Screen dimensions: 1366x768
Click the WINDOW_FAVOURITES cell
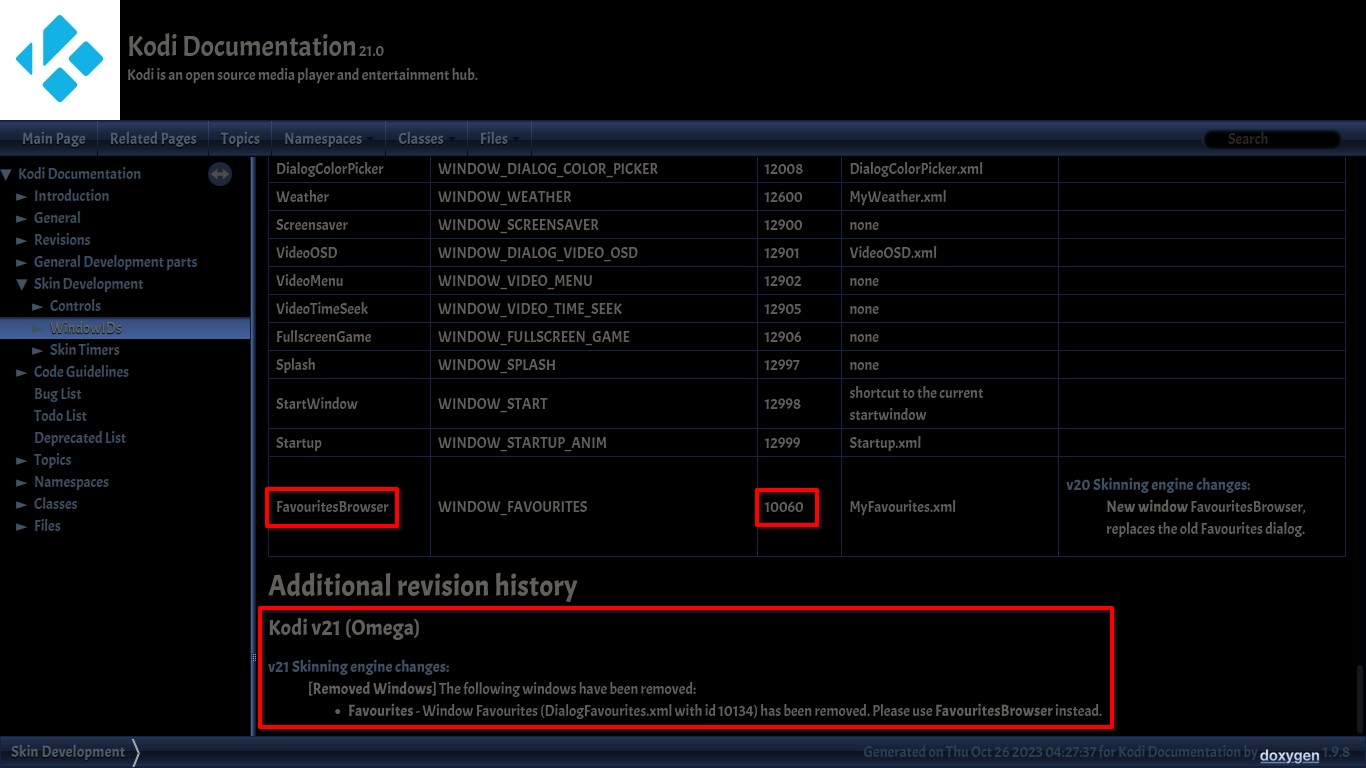pos(594,507)
